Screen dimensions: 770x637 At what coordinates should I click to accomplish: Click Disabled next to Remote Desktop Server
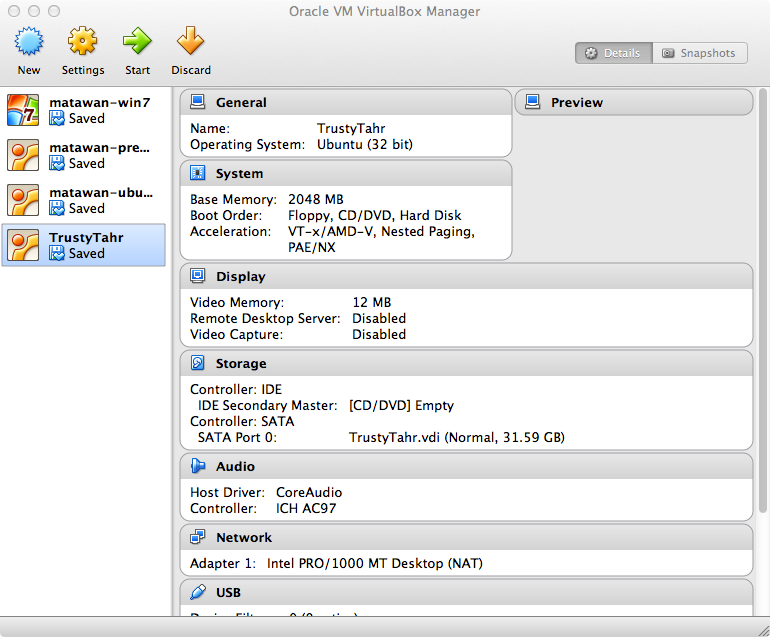379,318
